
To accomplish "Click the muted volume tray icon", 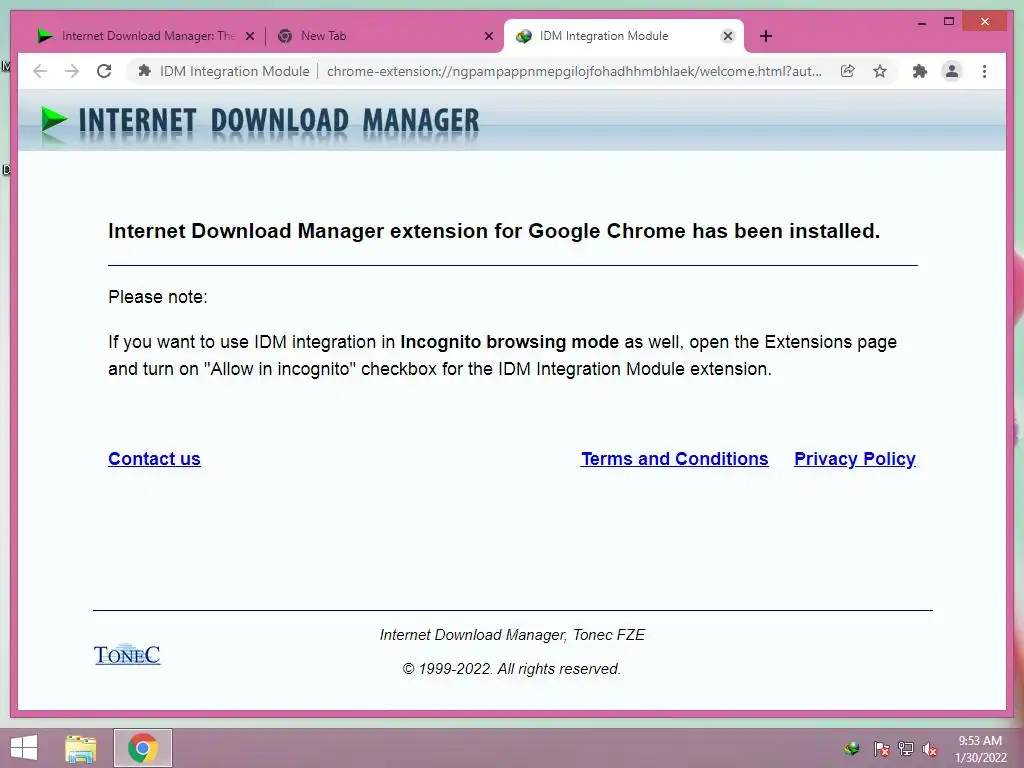I will [929, 749].
